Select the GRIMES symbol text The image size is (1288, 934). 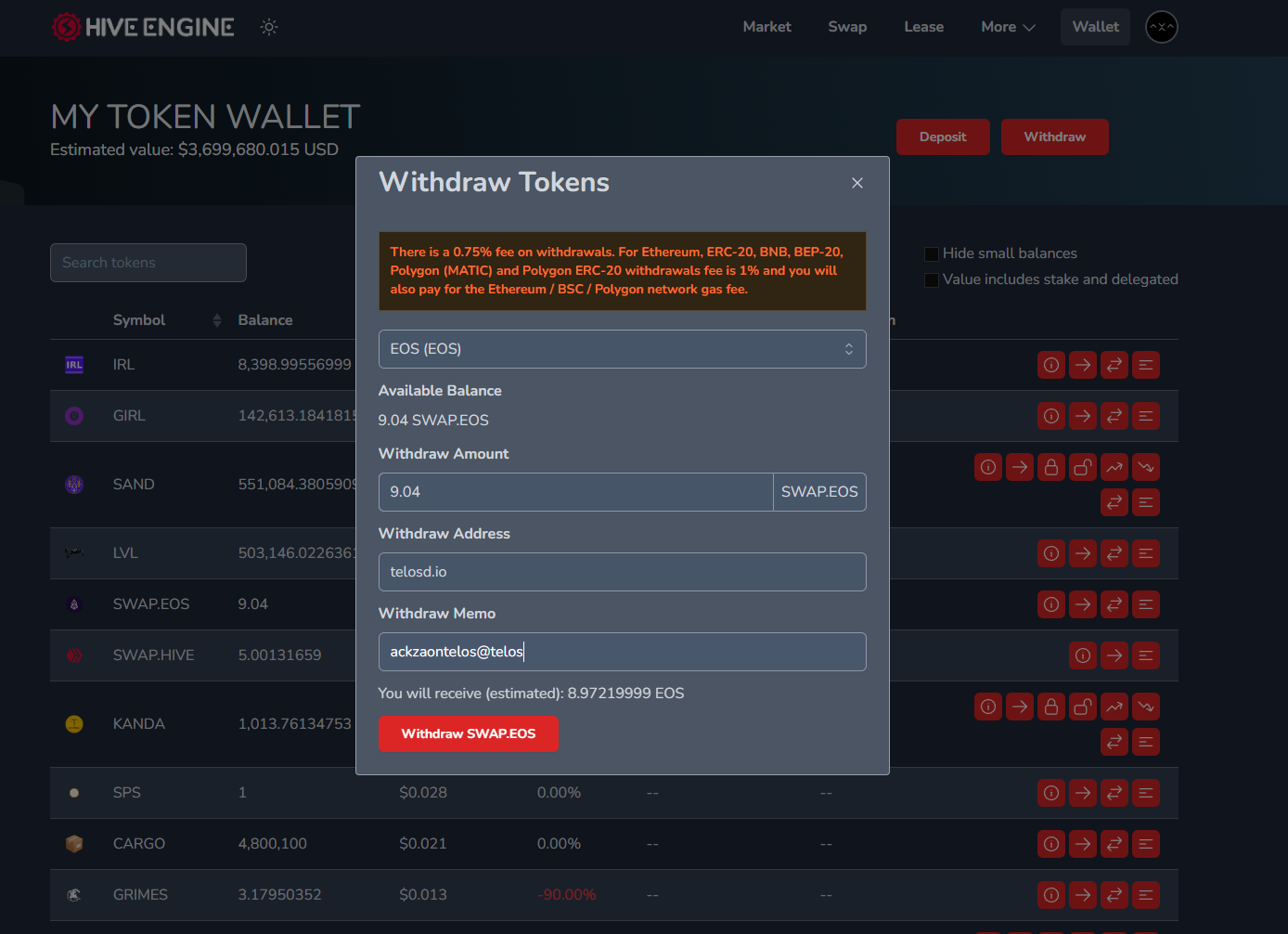(x=141, y=895)
